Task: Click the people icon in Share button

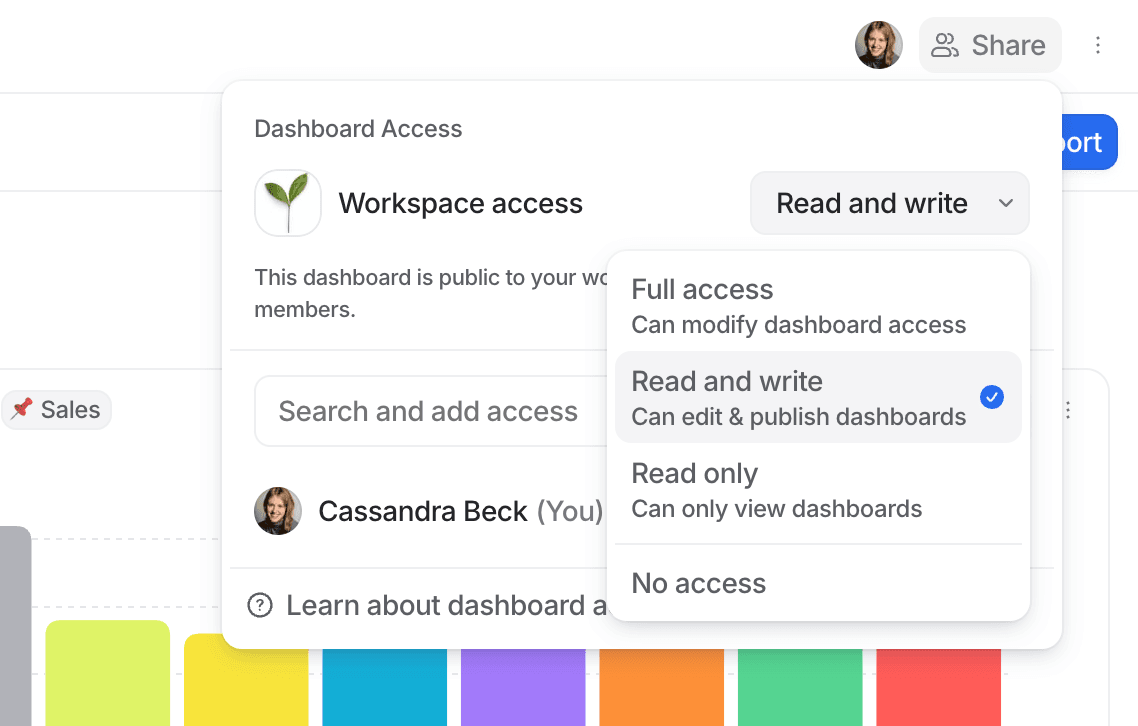Action: coord(944,45)
